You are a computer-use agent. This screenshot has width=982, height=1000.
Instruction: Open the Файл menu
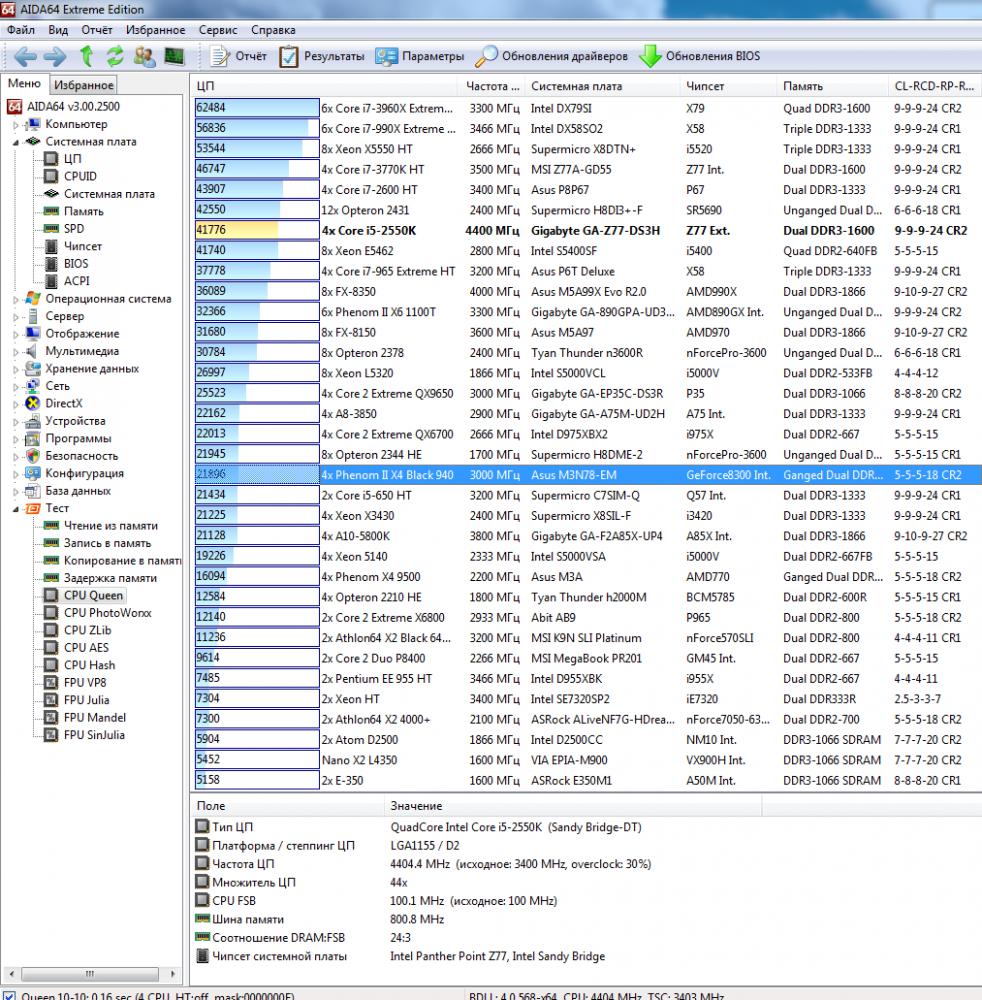point(20,30)
